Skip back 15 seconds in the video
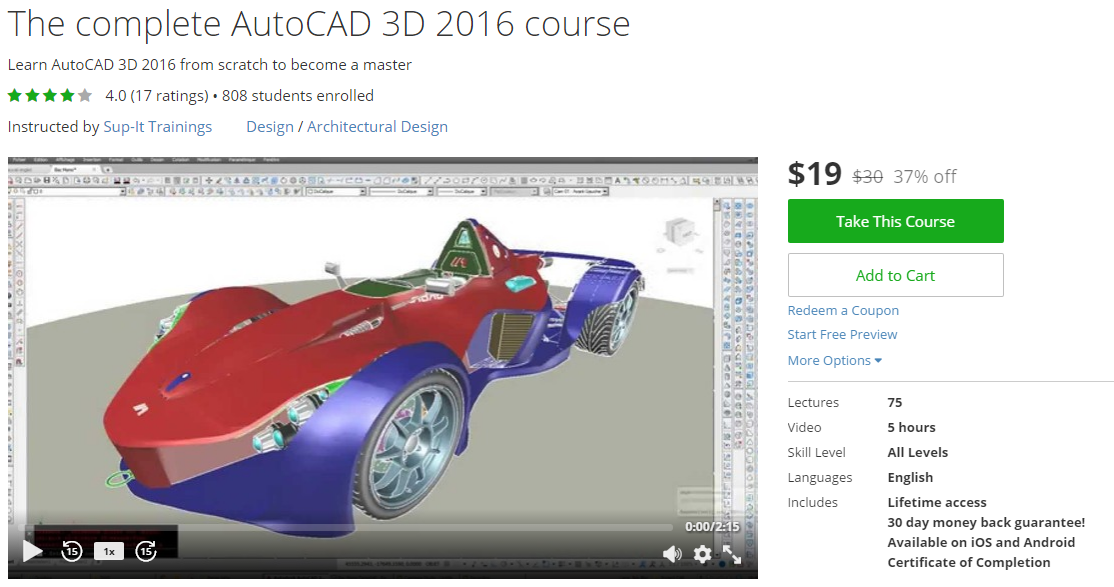Screen dimensions: 1114x587 [71, 550]
